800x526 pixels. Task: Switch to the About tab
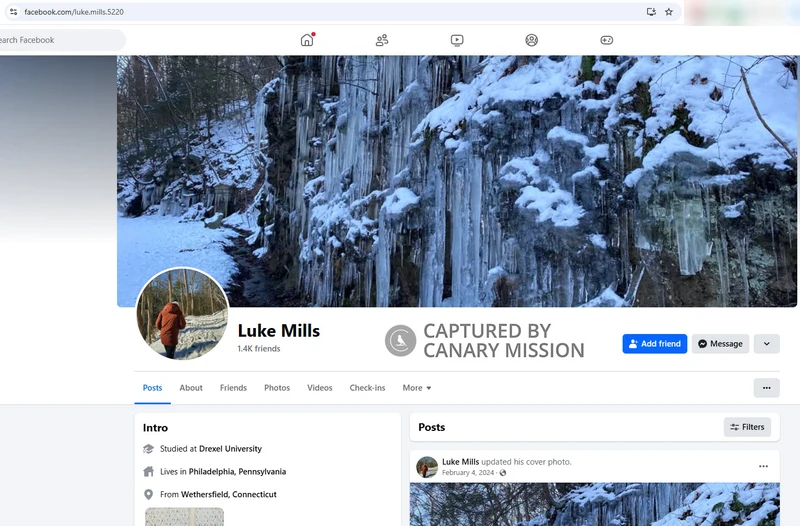pyautogui.click(x=191, y=388)
